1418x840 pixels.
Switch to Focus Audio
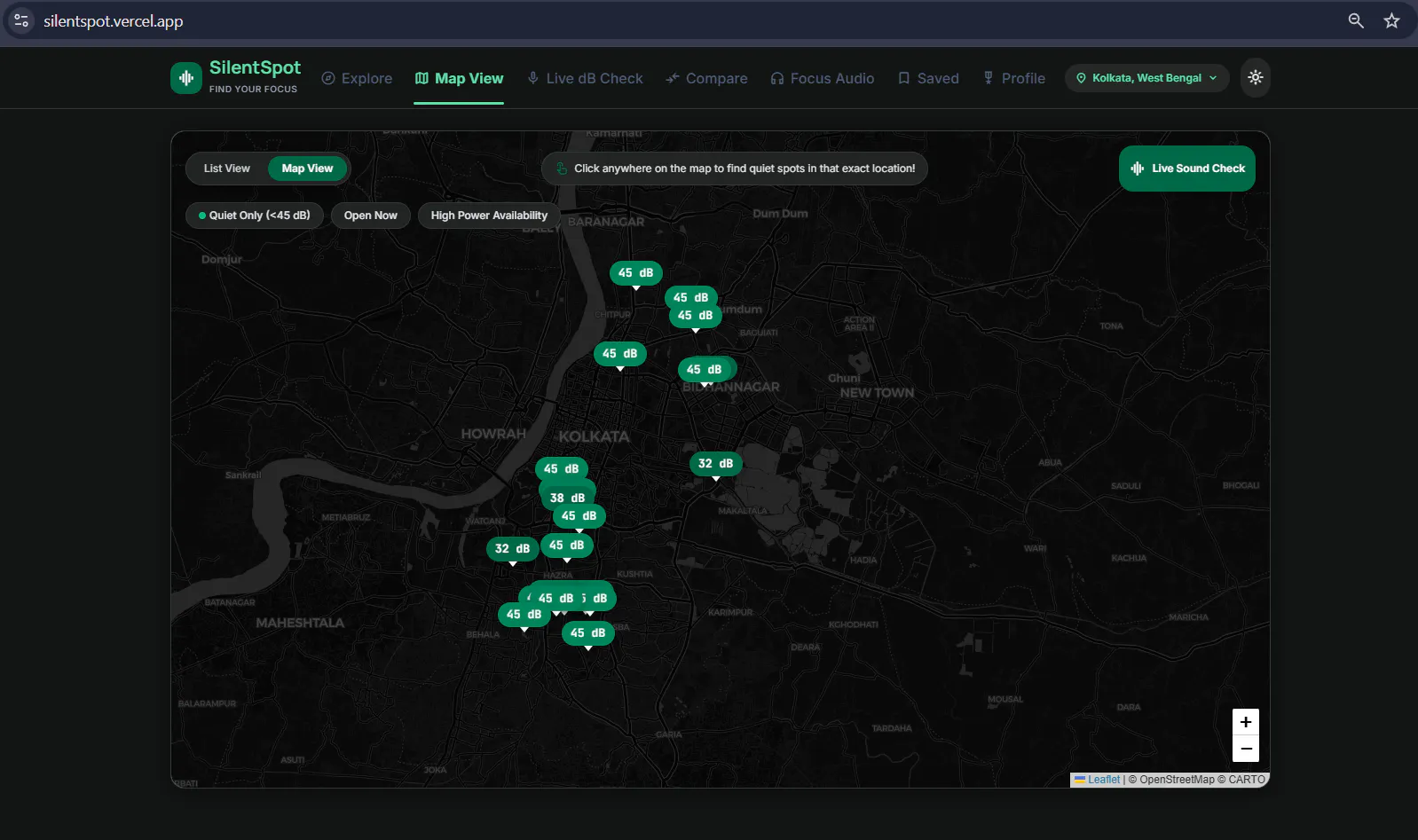[x=823, y=78]
